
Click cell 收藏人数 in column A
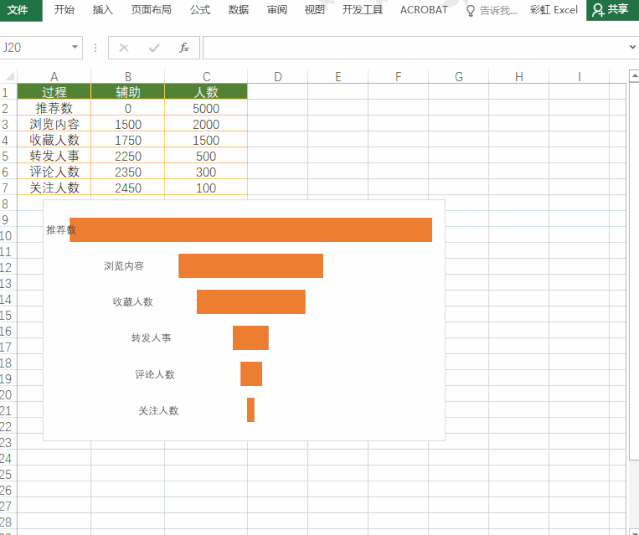click(54, 140)
